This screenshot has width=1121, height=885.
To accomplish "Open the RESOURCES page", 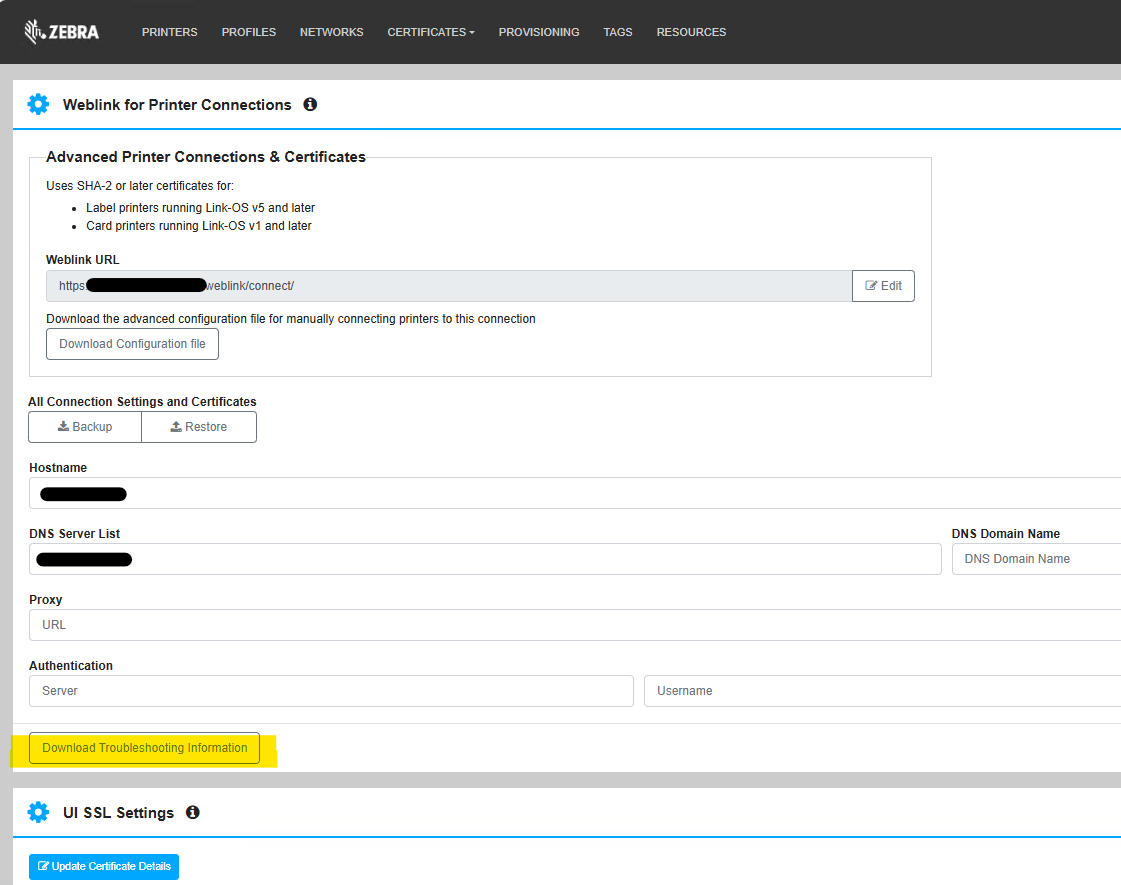I will pos(691,32).
